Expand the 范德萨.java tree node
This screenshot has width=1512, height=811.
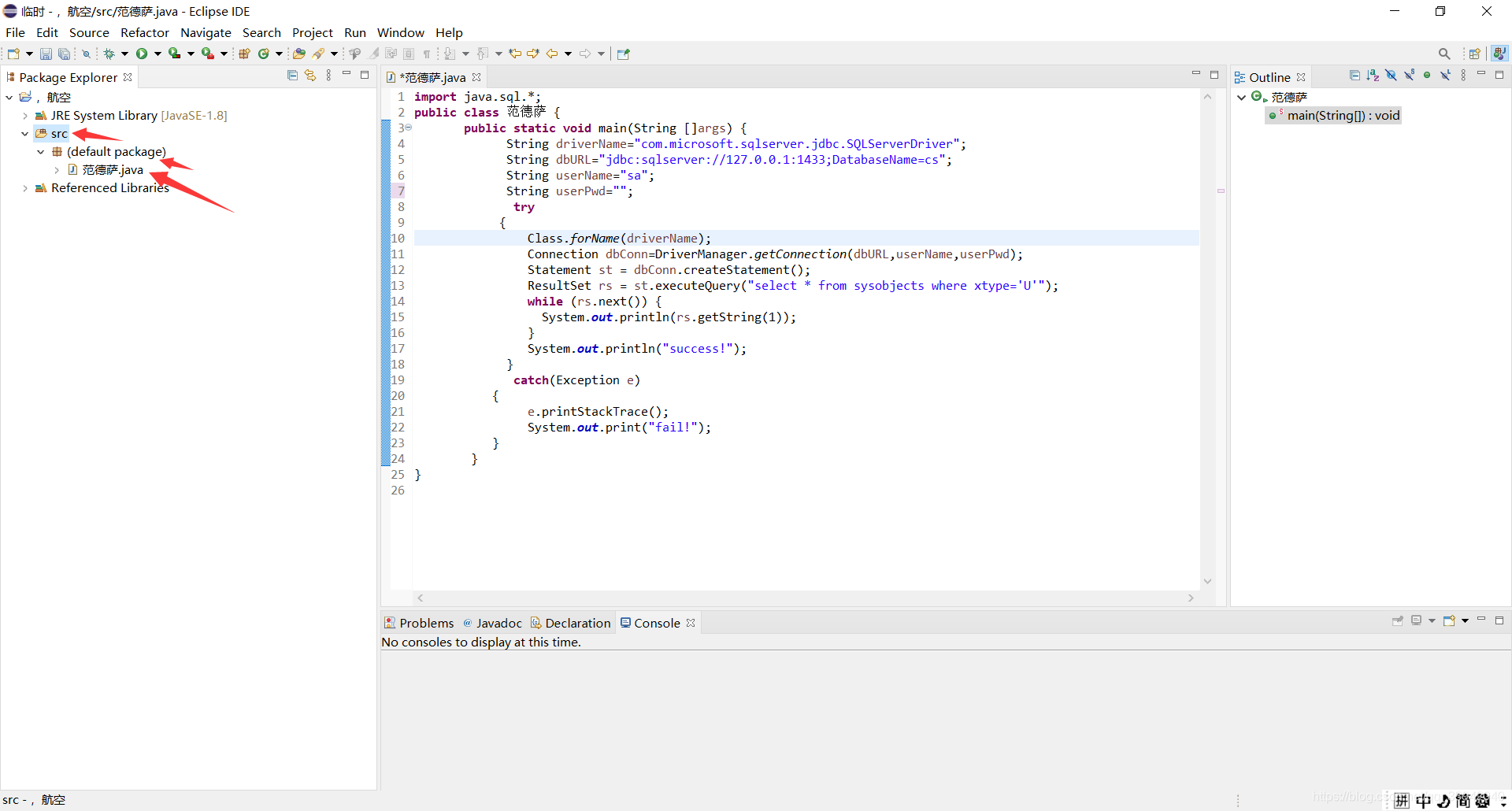[x=57, y=170]
